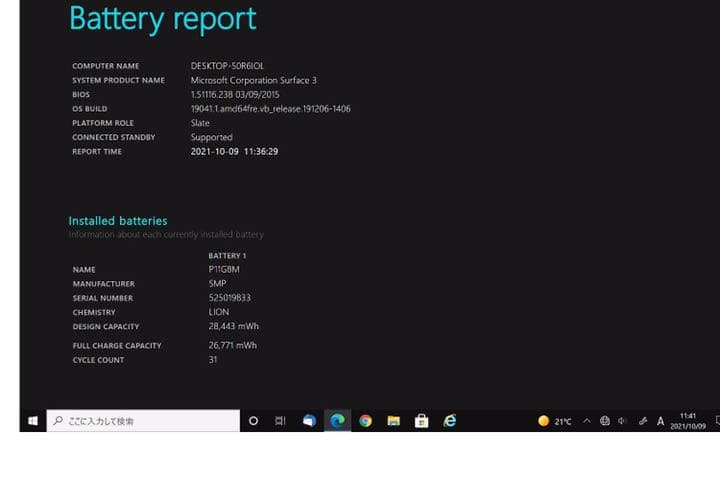Click the SYSTEM PRODUCT NAME label
The height and width of the screenshot is (480, 720).
118,80
